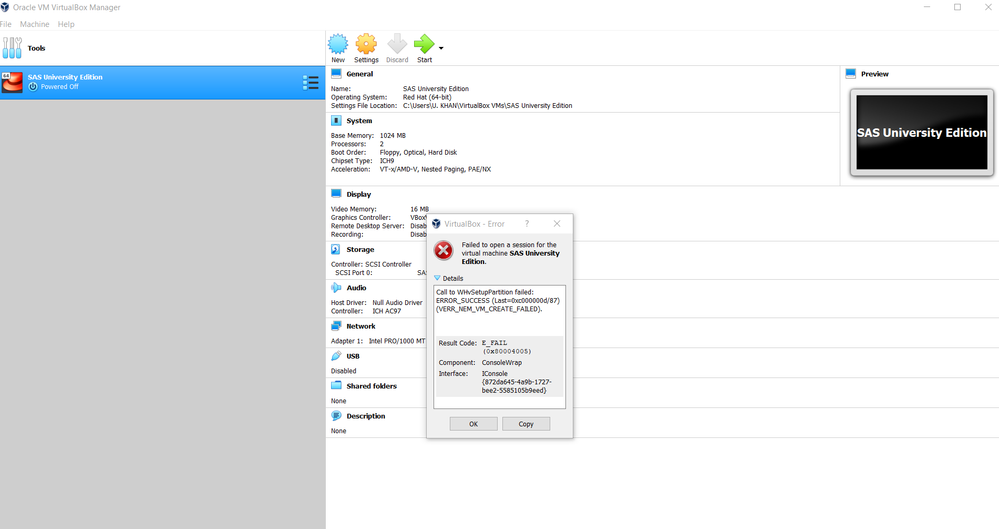Select SAS University Edition in VM list
This screenshot has width=999, height=529.
click(x=162, y=82)
